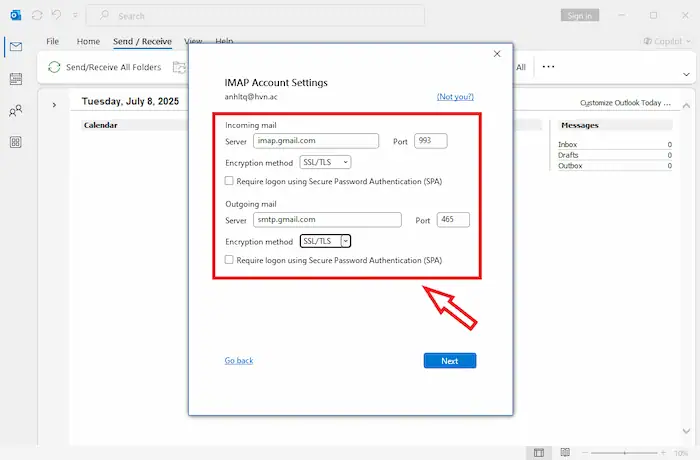Close the IMAP Account Settings dialog
The width and height of the screenshot is (700, 460).
(497, 54)
